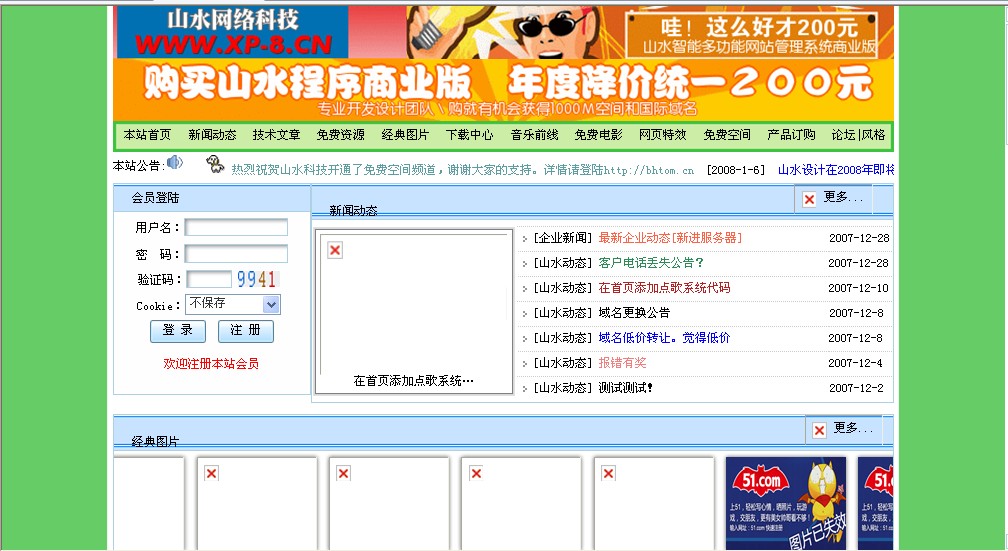Viewport: 1008px width, 551px height.
Task: Click the 哇!这么好才200元 banner ad
Action: (x=751, y=35)
